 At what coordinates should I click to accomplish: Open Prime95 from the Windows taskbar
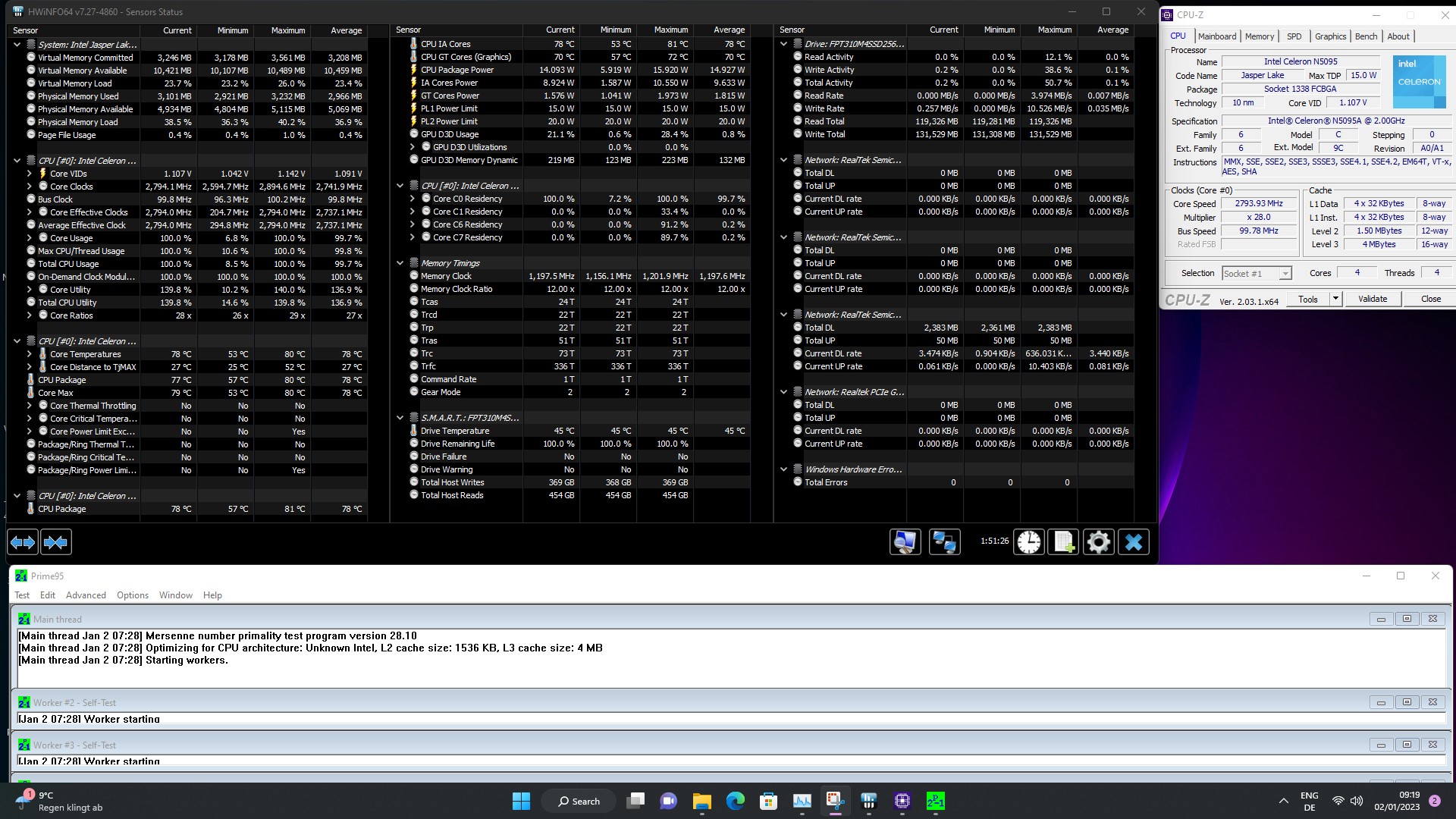(935, 801)
